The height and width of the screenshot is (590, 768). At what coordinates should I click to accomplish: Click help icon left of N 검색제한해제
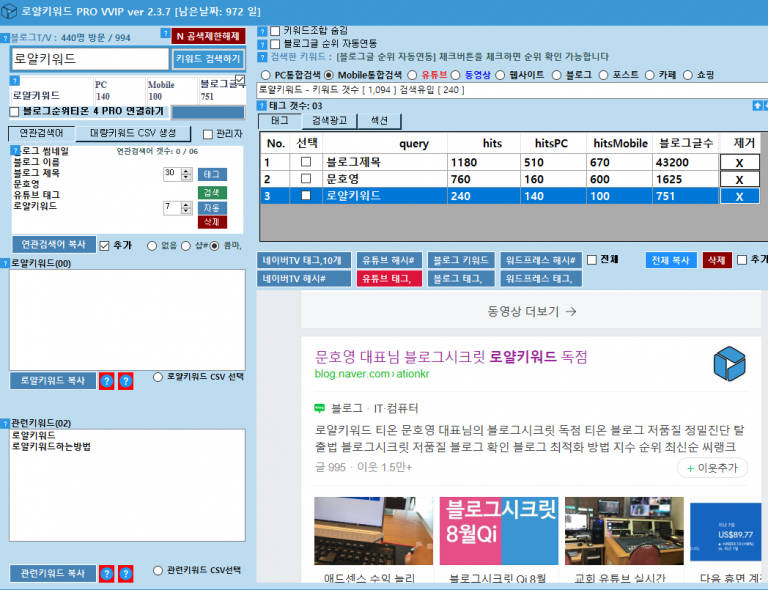167,35
